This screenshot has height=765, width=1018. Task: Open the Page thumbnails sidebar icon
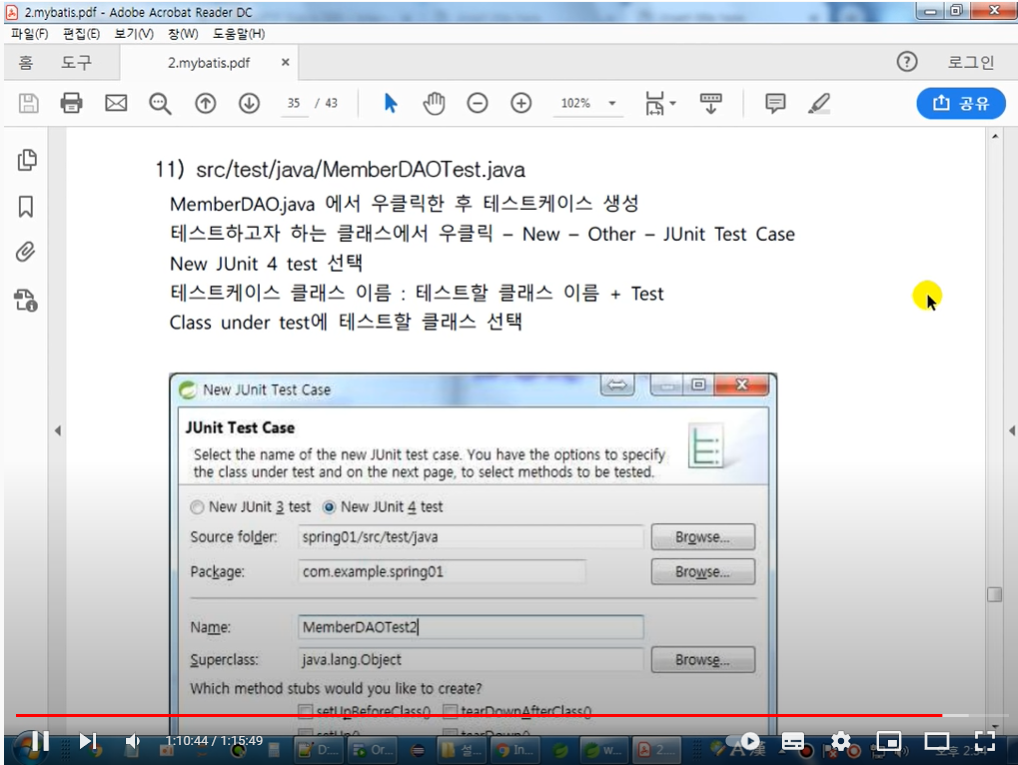(27, 160)
